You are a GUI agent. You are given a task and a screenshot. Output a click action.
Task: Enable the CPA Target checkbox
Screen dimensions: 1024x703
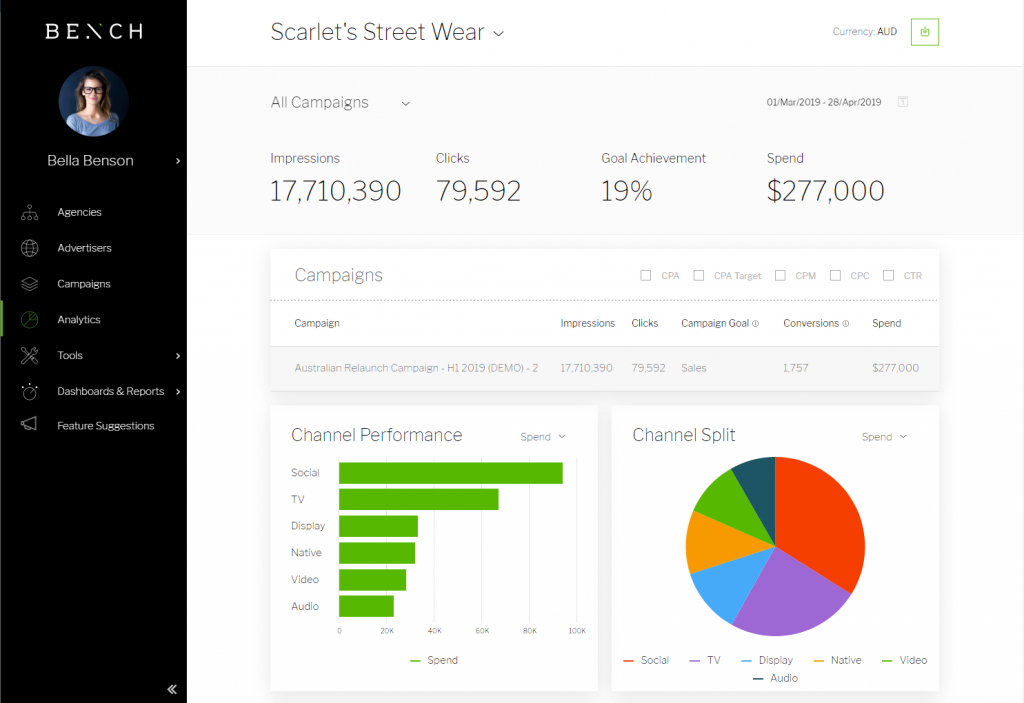coord(698,276)
